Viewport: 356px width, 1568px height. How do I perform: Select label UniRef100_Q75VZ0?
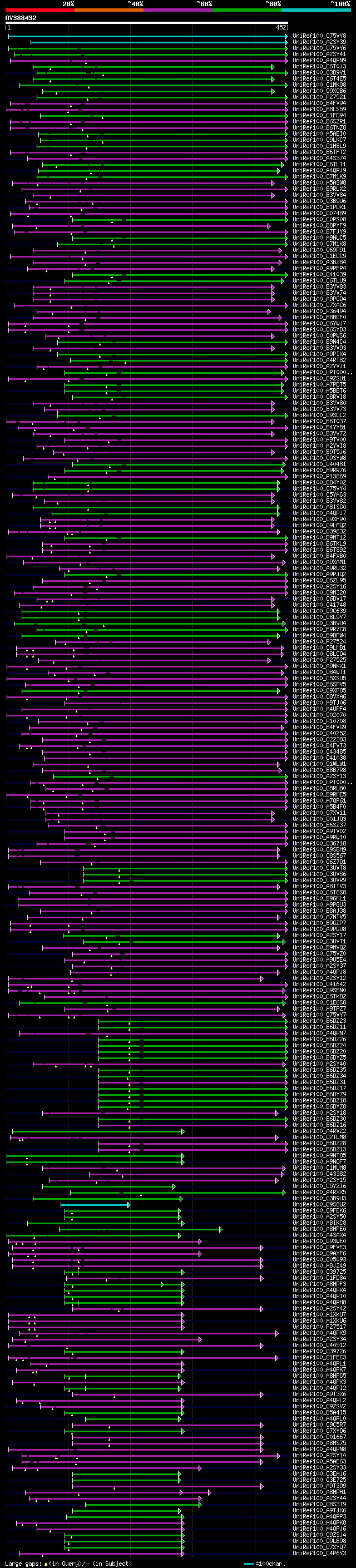pyautogui.click(x=319, y=953)
